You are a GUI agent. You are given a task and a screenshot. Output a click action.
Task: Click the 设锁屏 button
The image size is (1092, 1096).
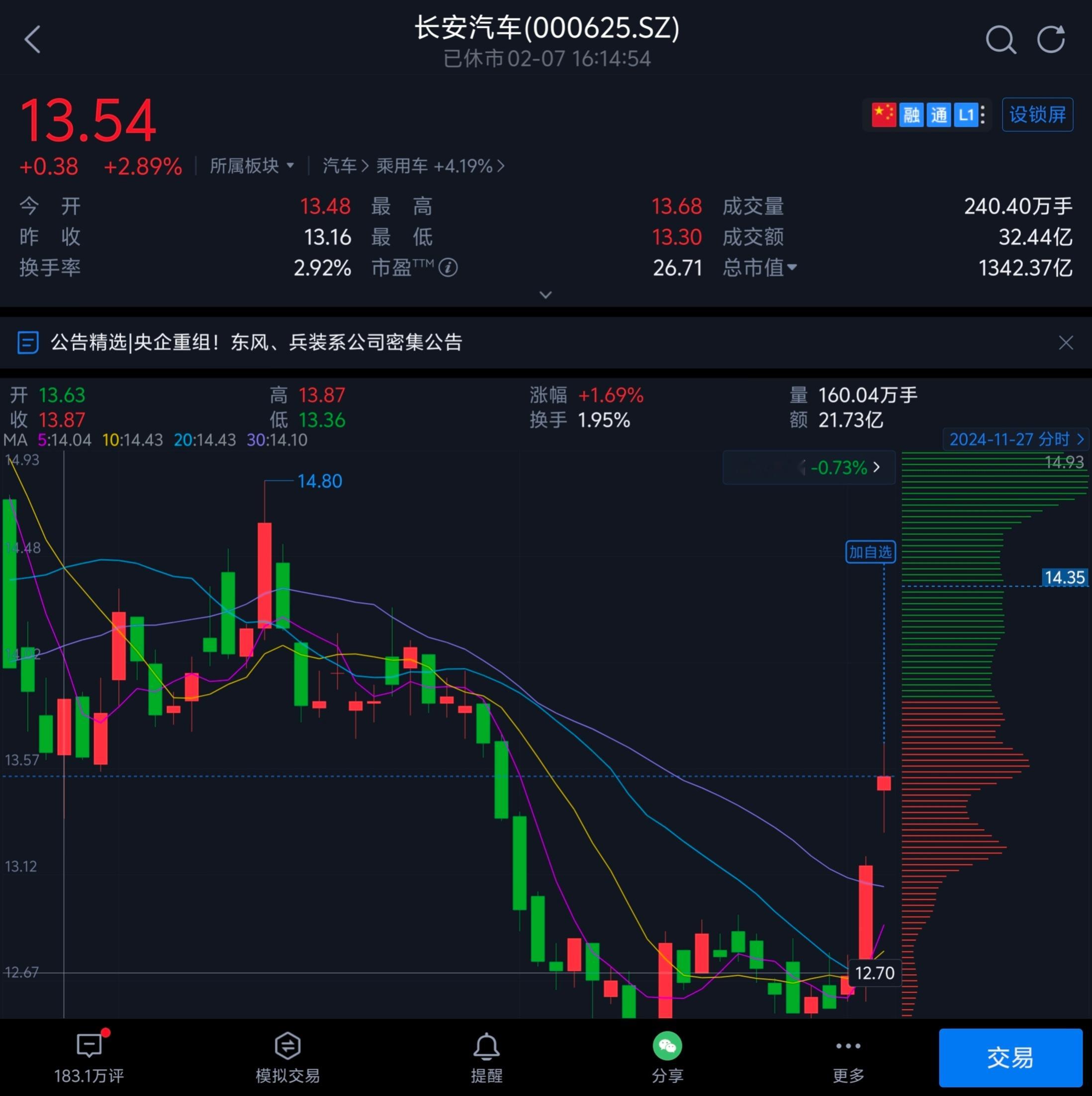click(x=1037, y=114)
